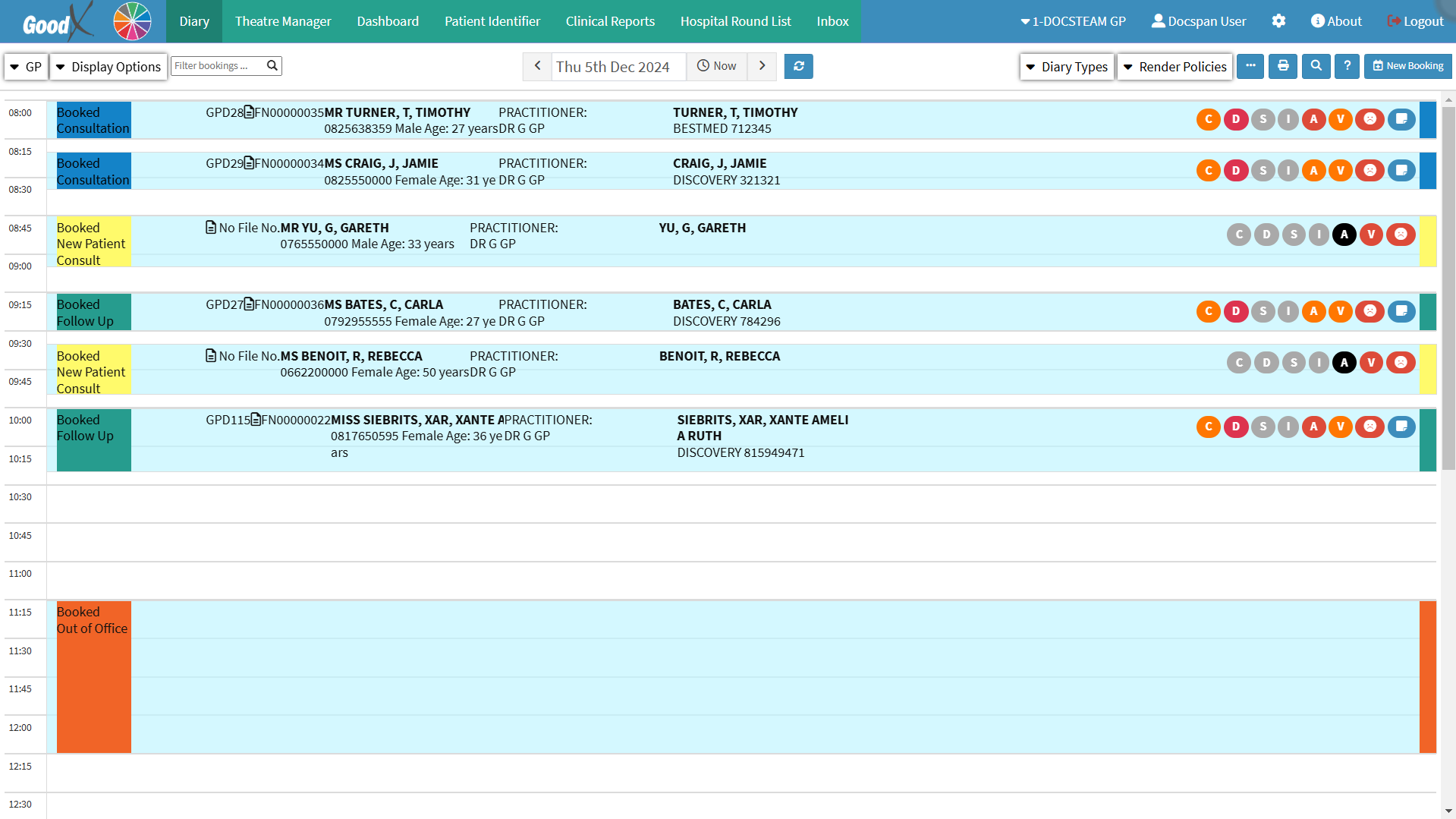Open the settings gear icon
This screenshot has height=819, width=1456.
tap(1278, 21)
